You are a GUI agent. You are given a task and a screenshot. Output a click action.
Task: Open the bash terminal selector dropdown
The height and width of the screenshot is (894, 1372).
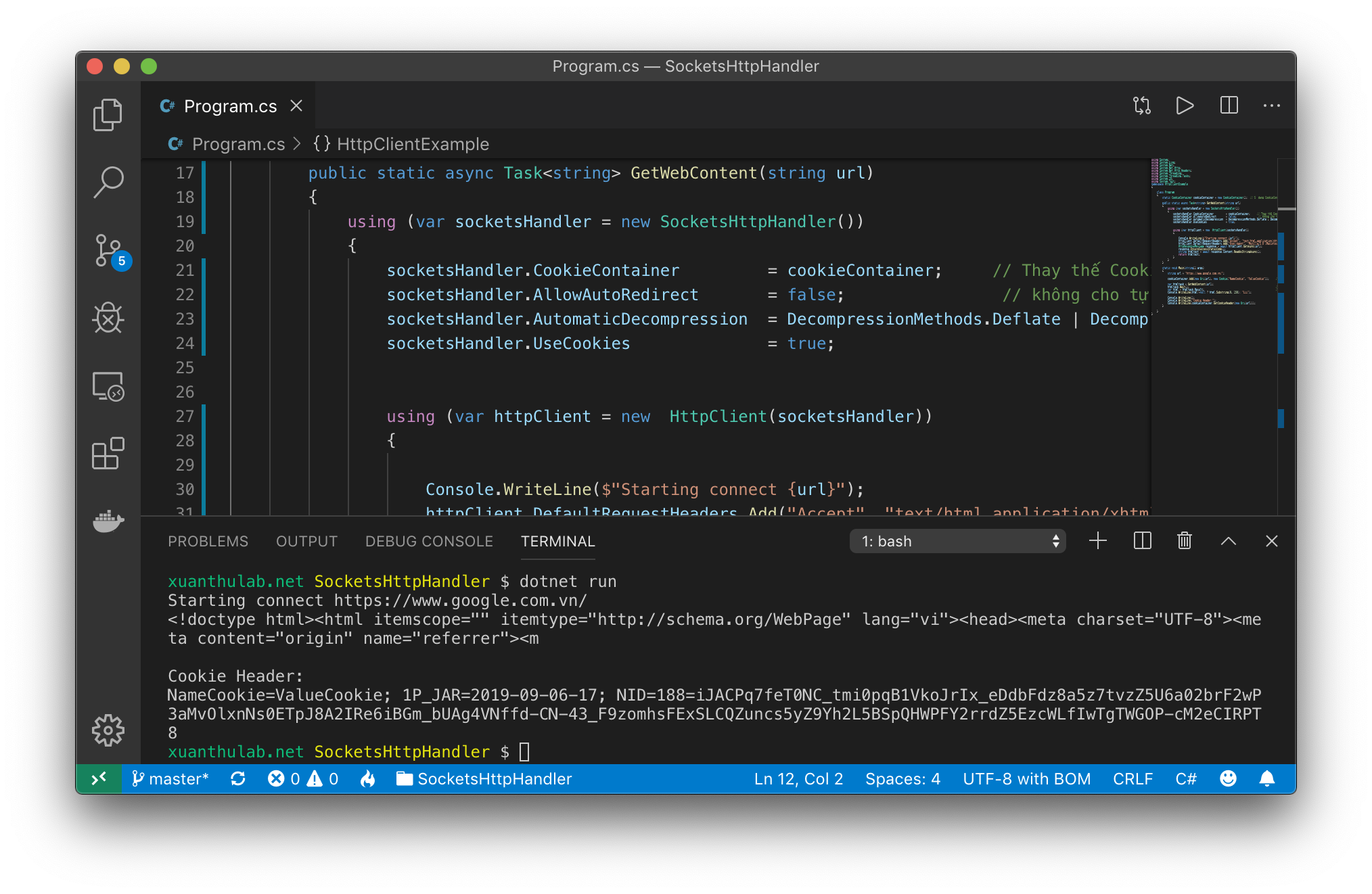(957, 541)
